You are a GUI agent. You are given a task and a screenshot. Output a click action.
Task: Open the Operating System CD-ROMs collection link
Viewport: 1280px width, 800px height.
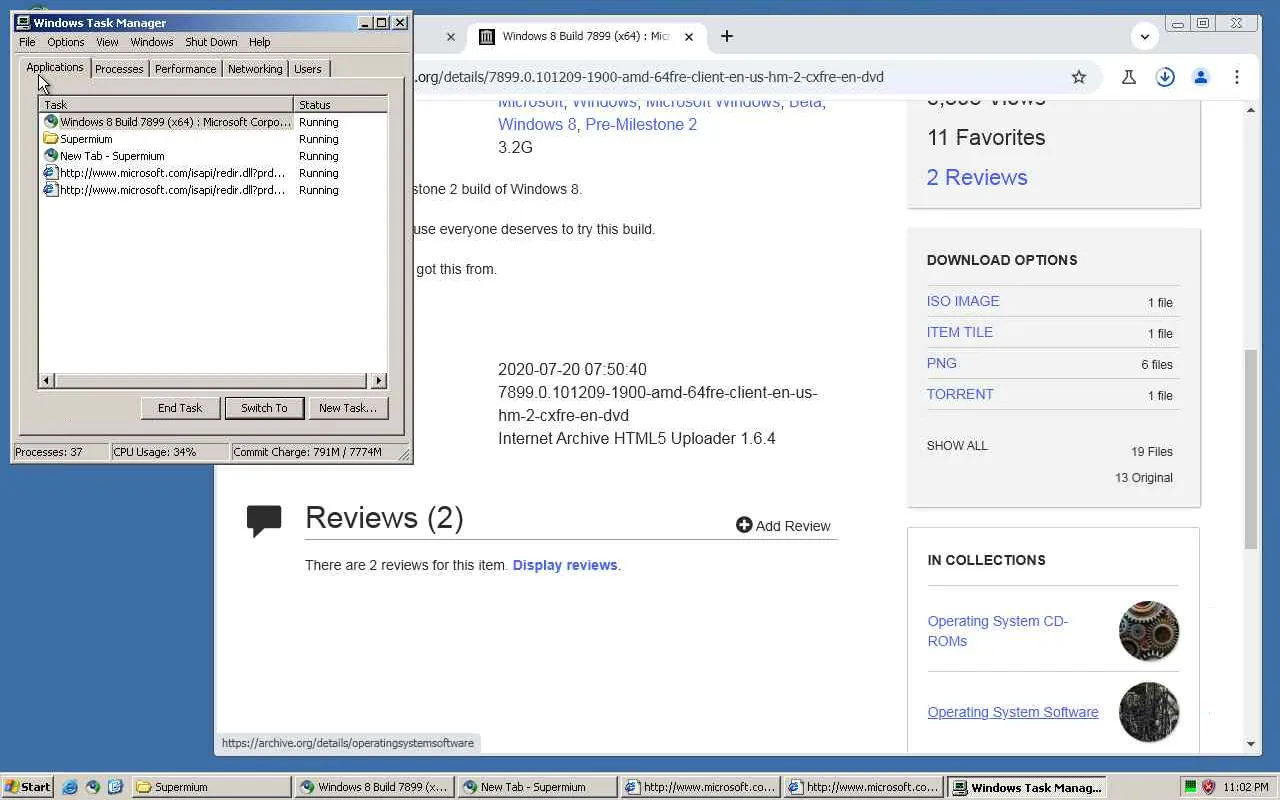click(998, 631)
